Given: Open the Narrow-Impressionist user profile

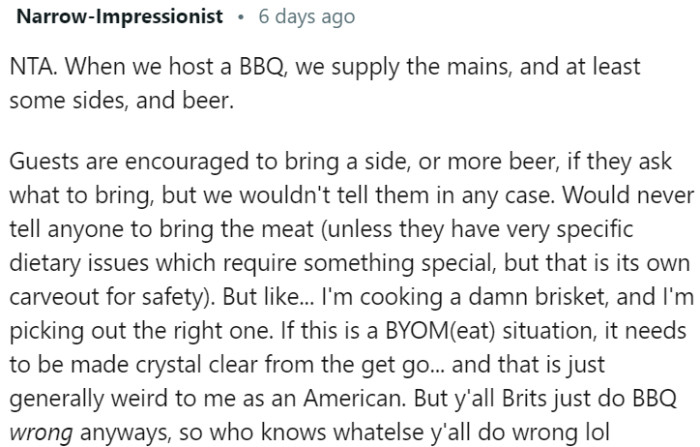Looking at the screenshot, I should pos(120,17).
